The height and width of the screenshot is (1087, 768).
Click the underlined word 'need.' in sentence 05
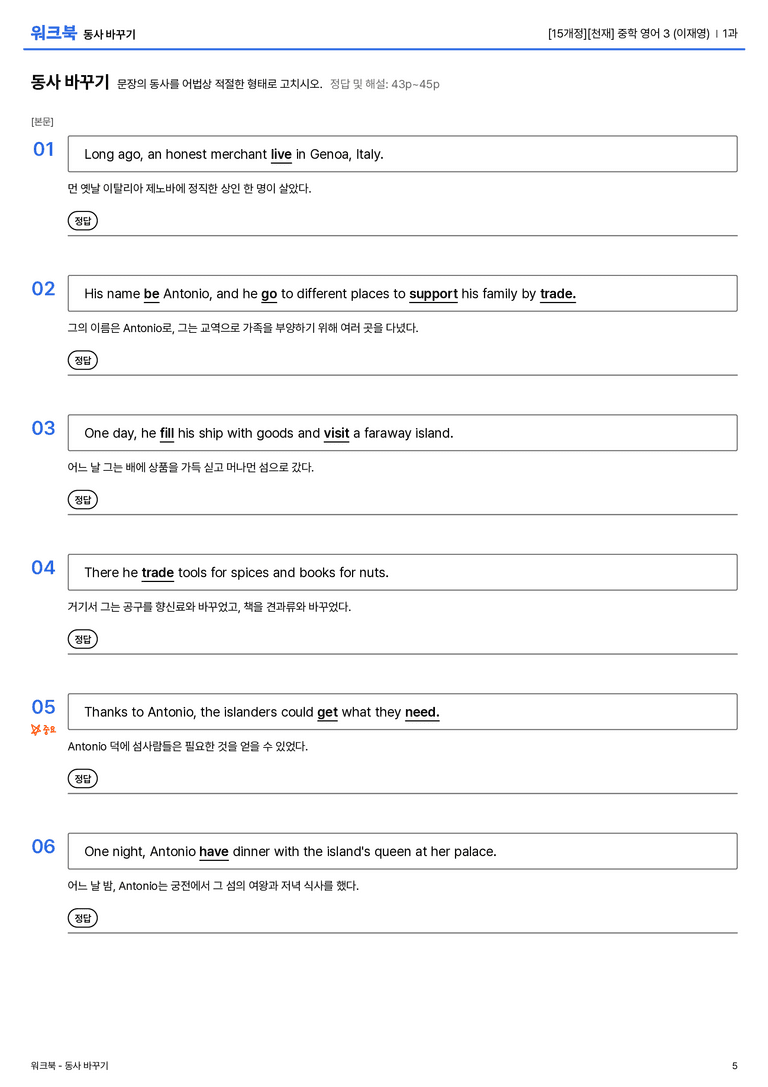pyautogui.click(x=422, y=712)
